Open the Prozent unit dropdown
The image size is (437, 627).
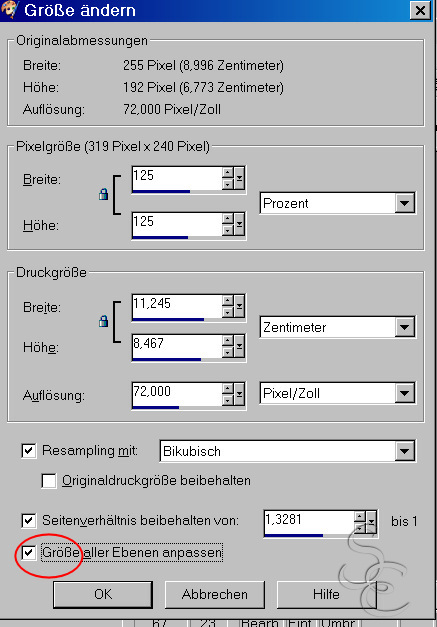404,203
